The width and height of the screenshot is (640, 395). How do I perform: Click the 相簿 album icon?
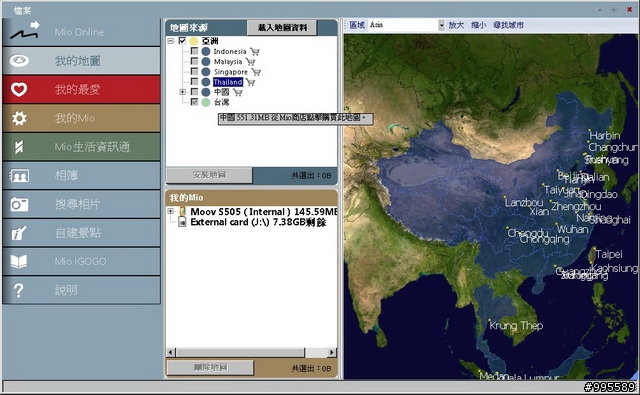[x=19, y=176]
